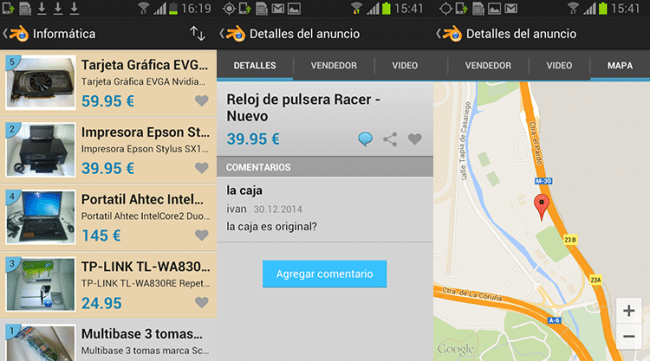Go back using Informática app logo
650x361 pixels.
[19, 34]
